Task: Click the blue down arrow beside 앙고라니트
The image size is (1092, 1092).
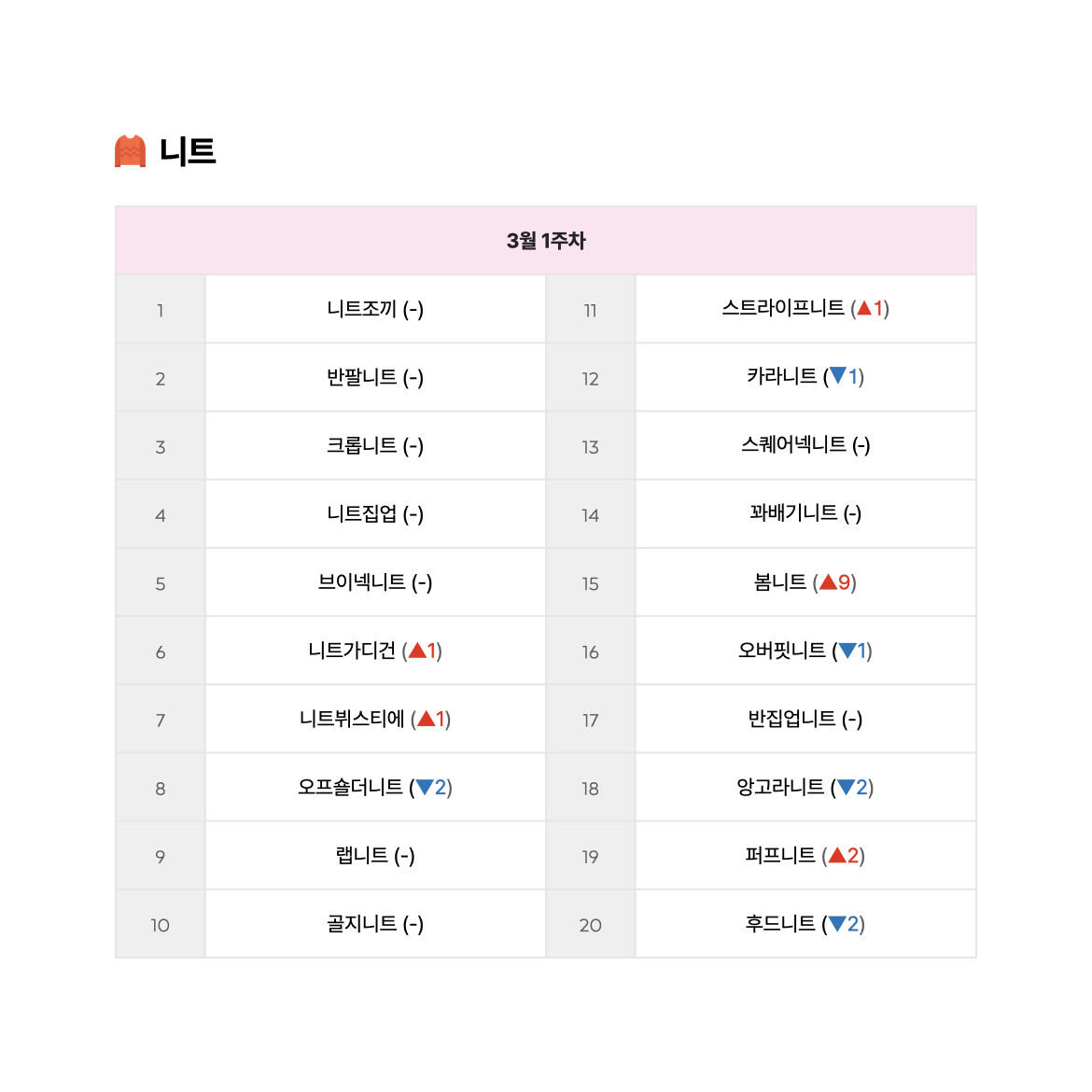Action: (x=846, y=788)
